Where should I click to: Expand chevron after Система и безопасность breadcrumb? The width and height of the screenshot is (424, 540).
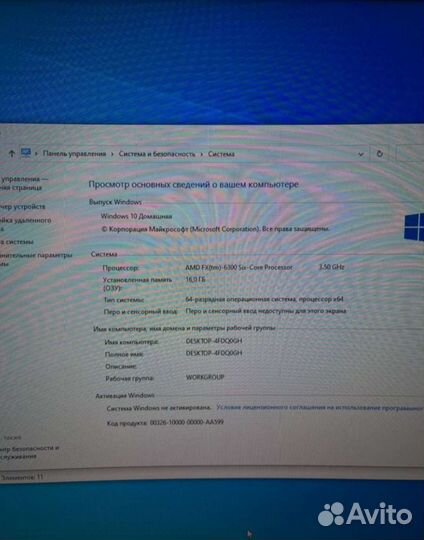[x=202, y=154]
